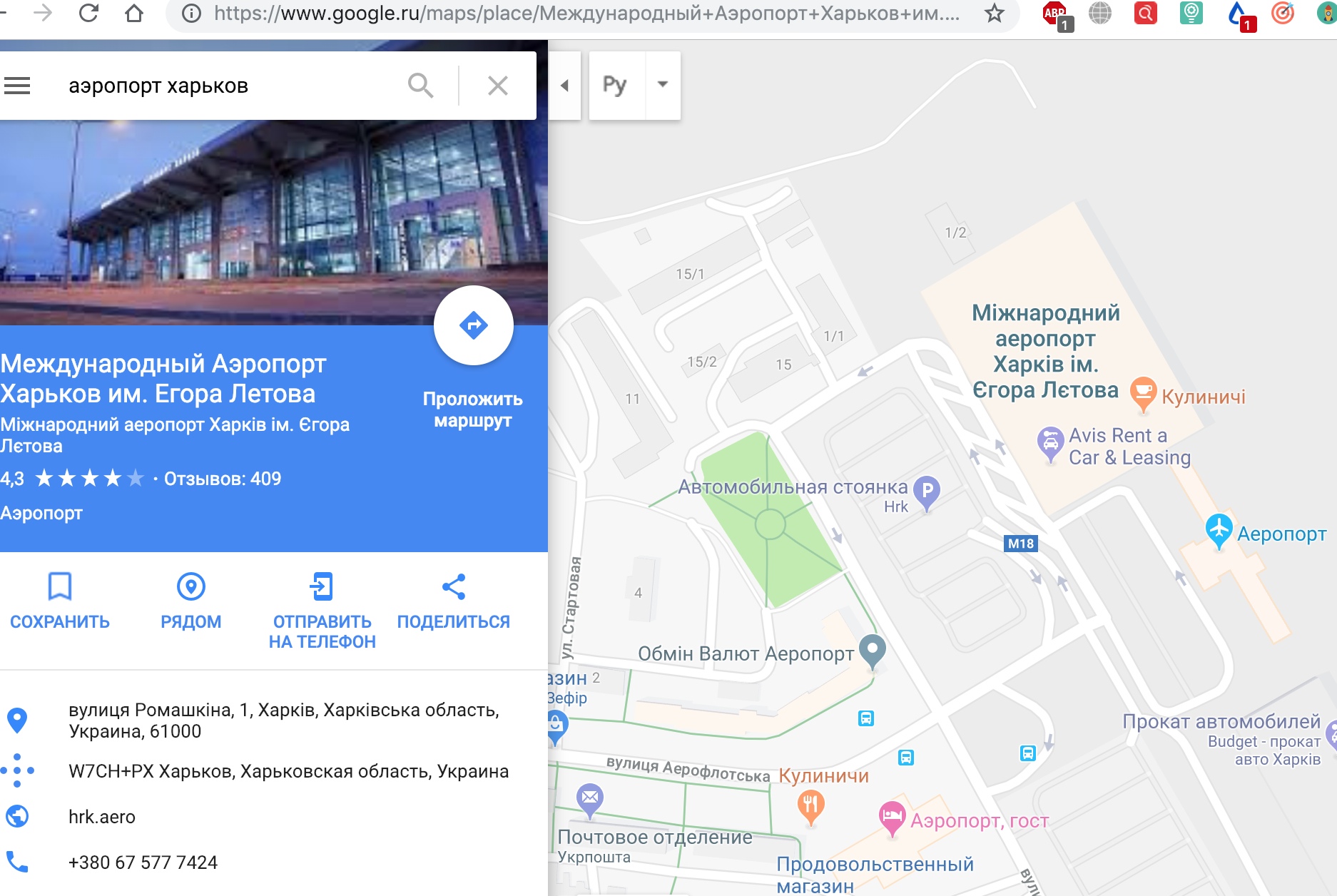Image resolution: width=1337 pixels, height=896 pixels.
Task: Click the СОХРАНИТЬ bookmark icon
Action: click(60, 586)
